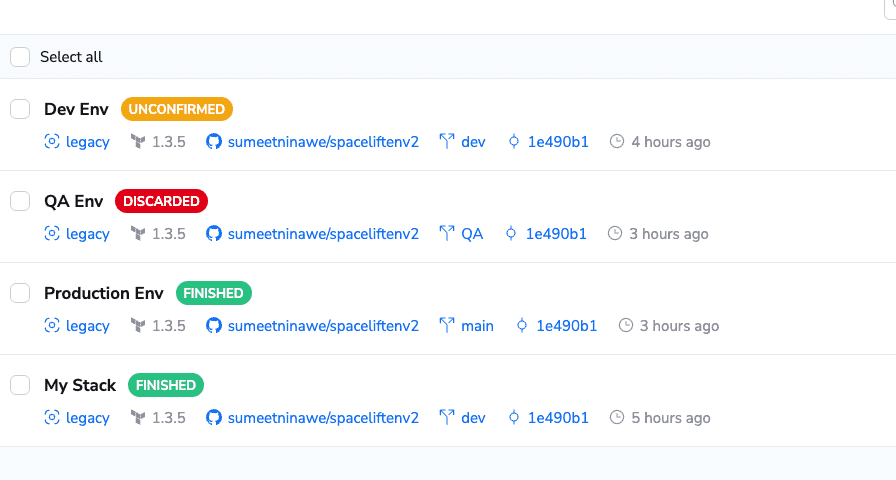Click legacy space icon in QA Env row
The width and height of the screenshot is (896, 480).
52,233
